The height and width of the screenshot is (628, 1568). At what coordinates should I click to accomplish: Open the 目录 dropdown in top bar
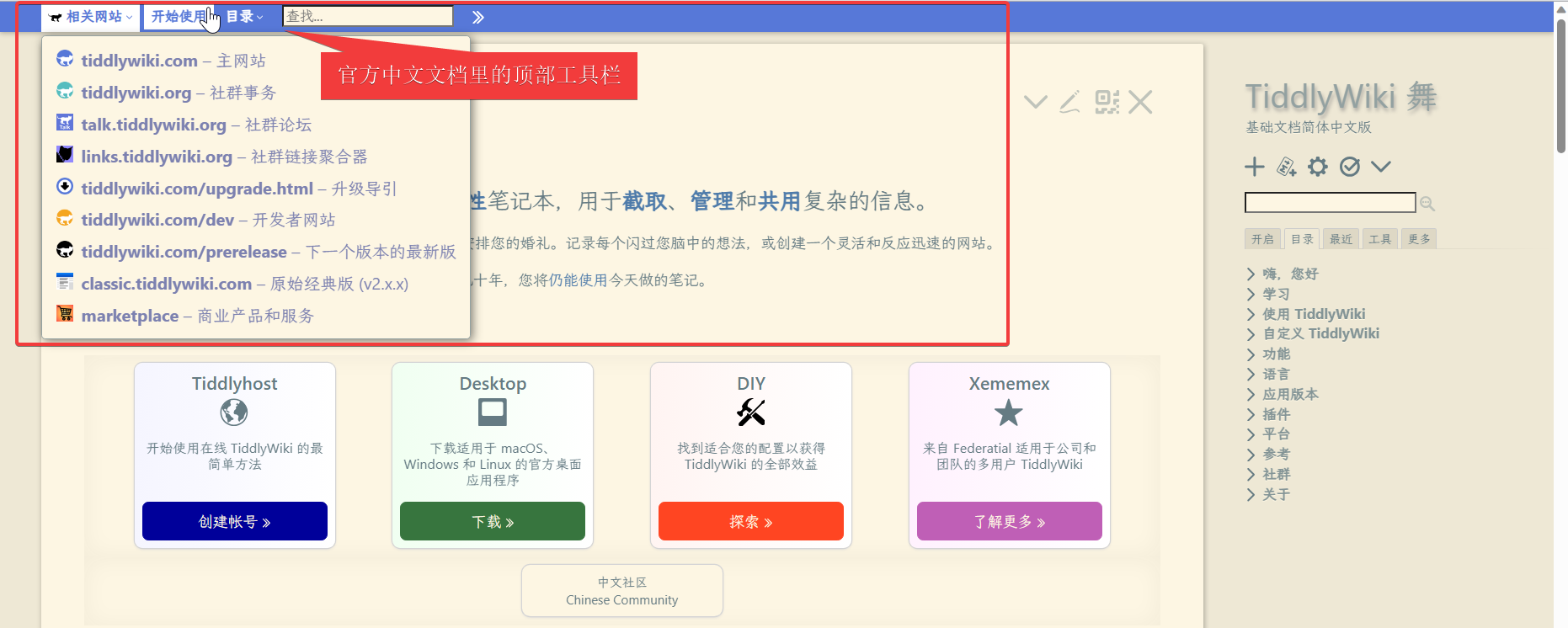pyautogui.click(x=245, y=17)
